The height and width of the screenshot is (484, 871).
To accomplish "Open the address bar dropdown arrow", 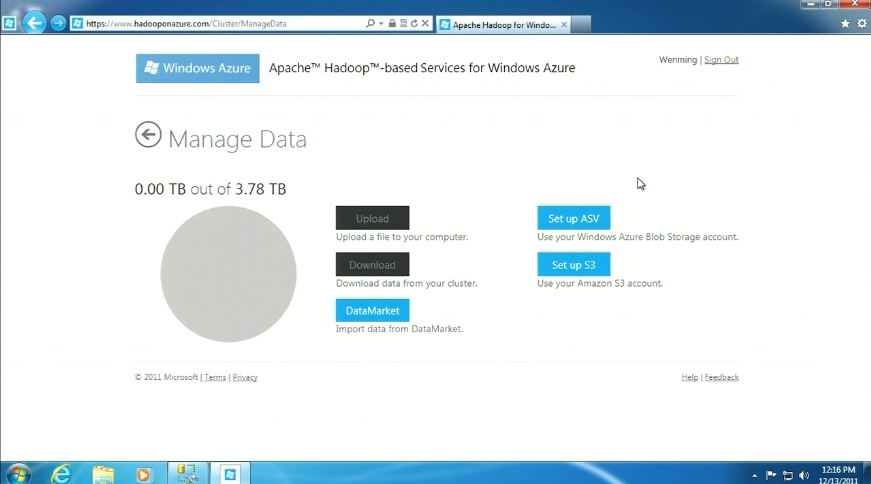I will (x=381, y=23).
